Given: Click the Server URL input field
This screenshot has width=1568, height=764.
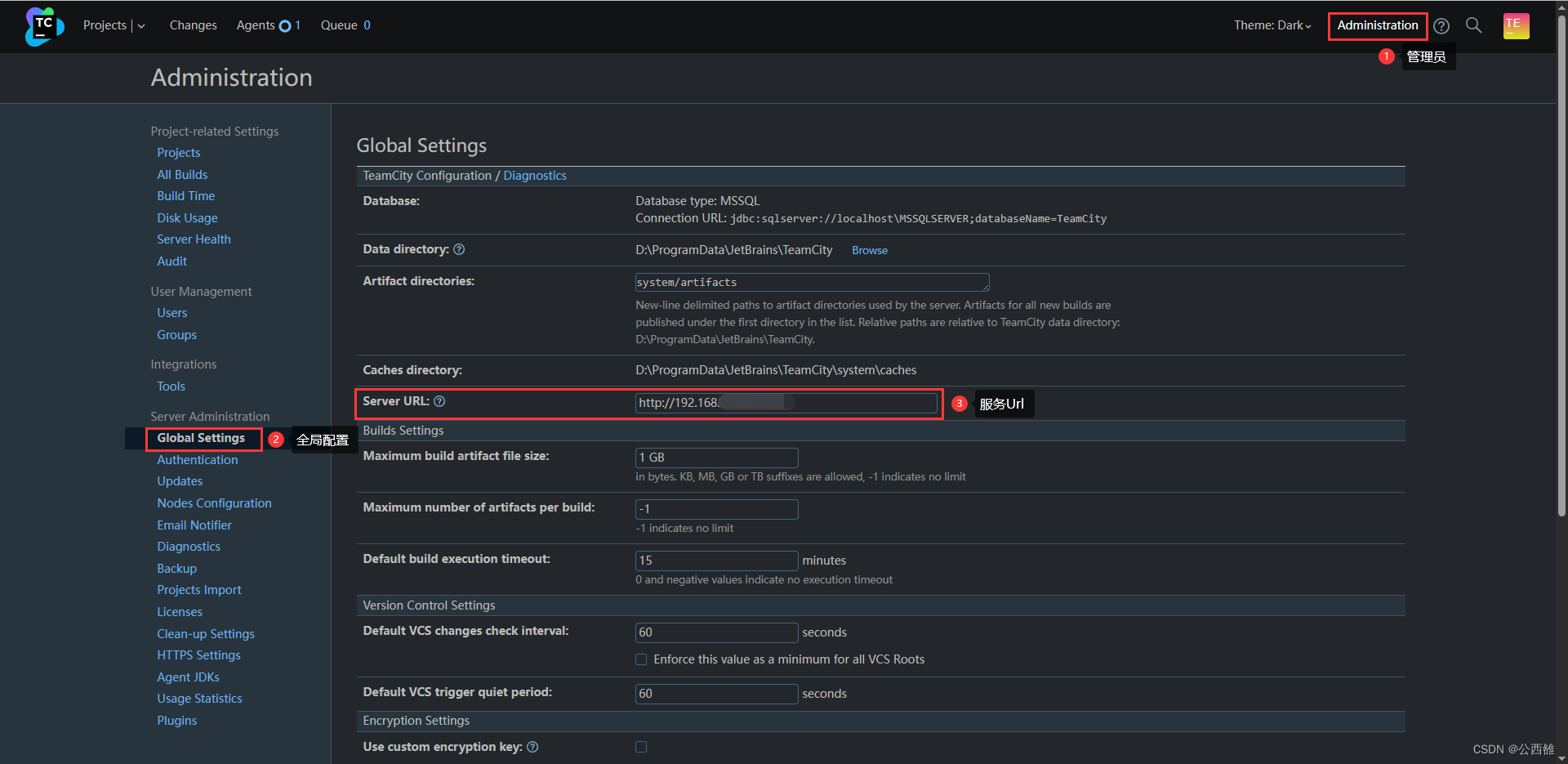Looking at the screenshot, I should coord(786,403).
